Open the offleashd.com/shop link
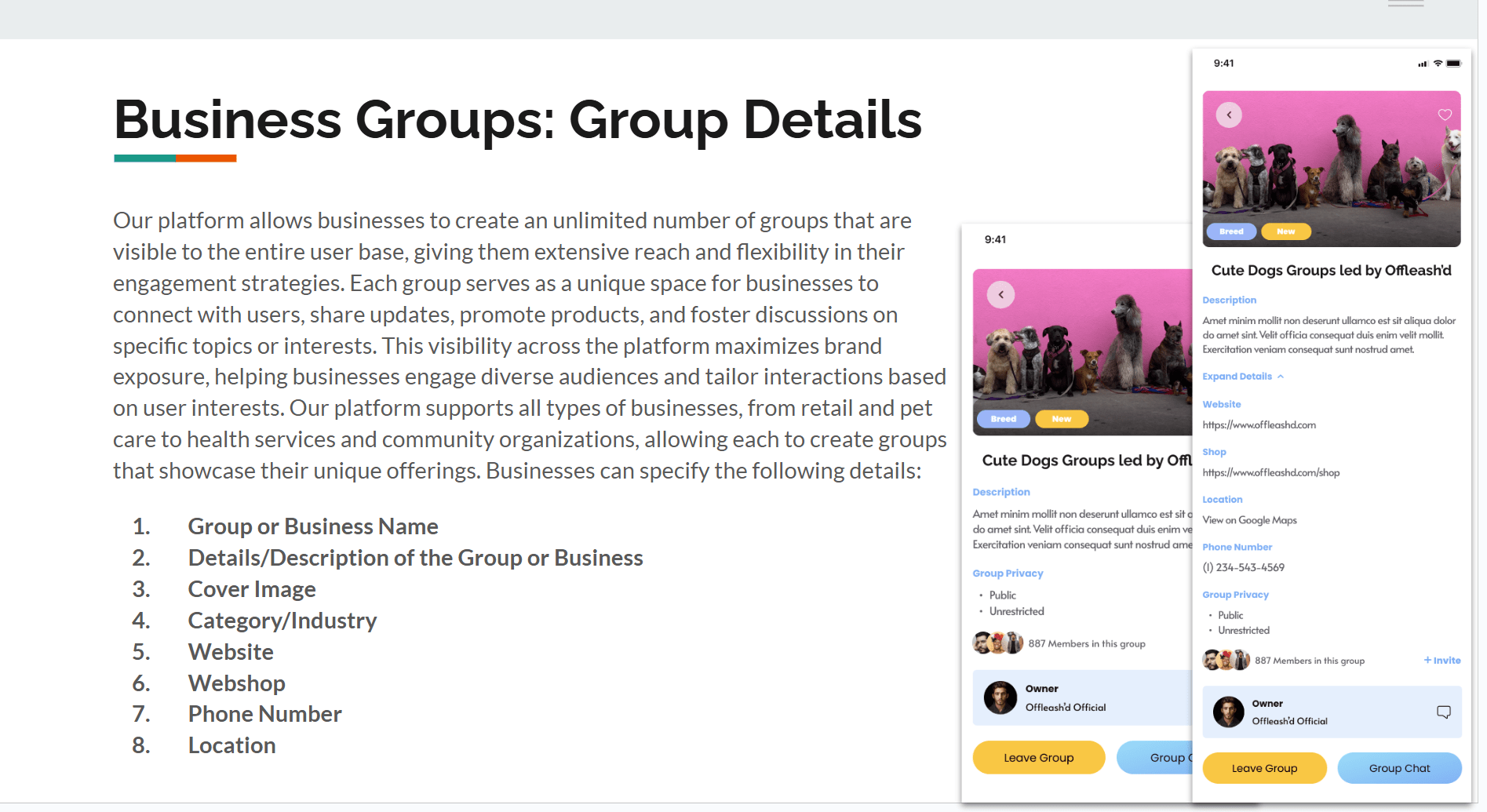Image resolution: width=1487 pixels, height=812 pixels. pyautogui.click(x=1271, y=473)
